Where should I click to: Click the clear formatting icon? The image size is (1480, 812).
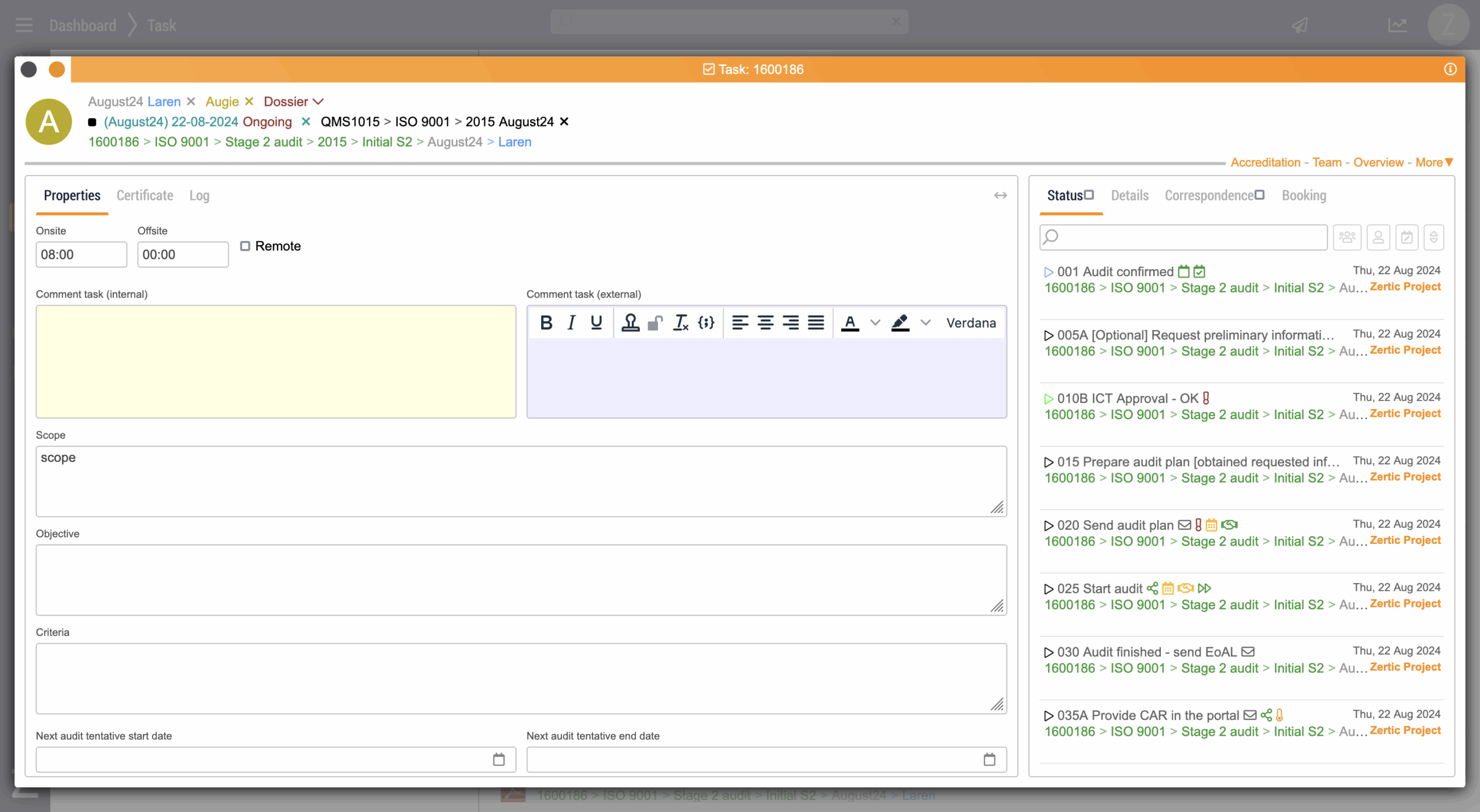tap(680, 322)
